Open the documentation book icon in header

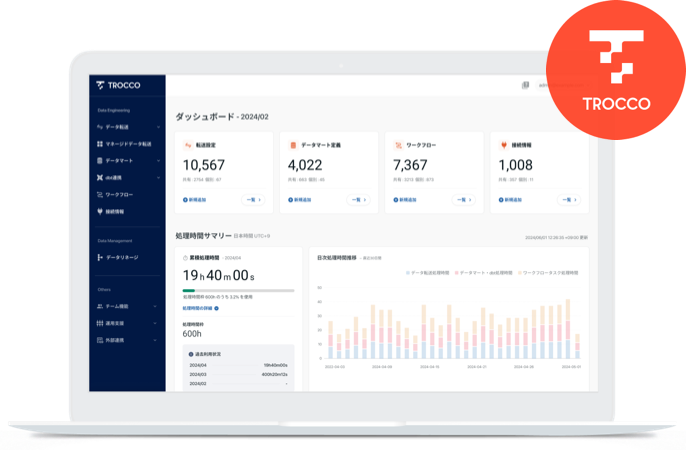click(x=525, y=85)
